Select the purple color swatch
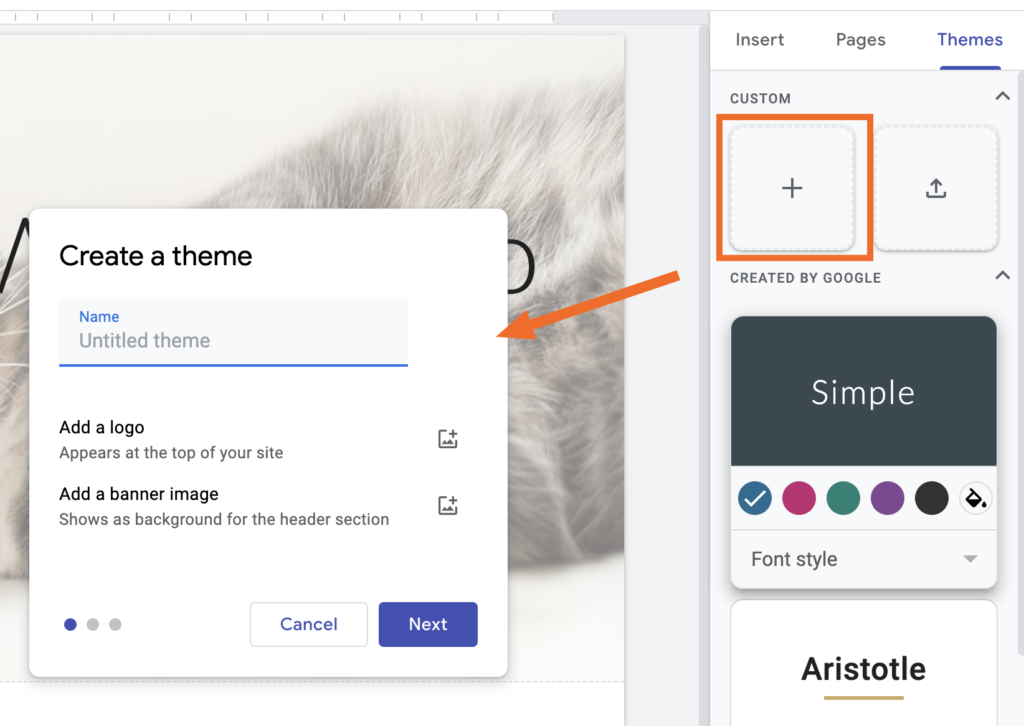The image size is (1024, 726). point(888,499)
